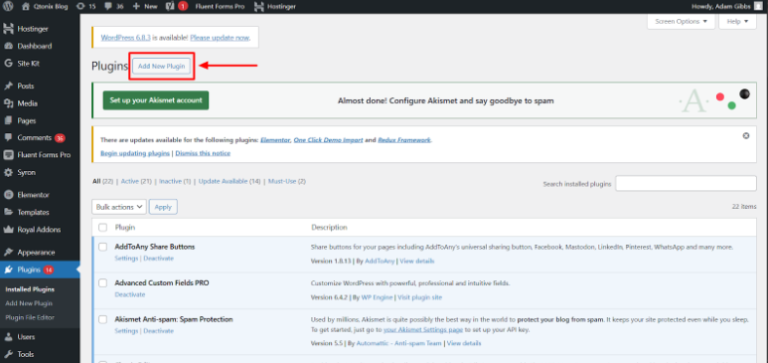Viewport: 768px width, 363px height.
Task: Select Installed Plugins submenu item
Action: [x=30, y=290]
